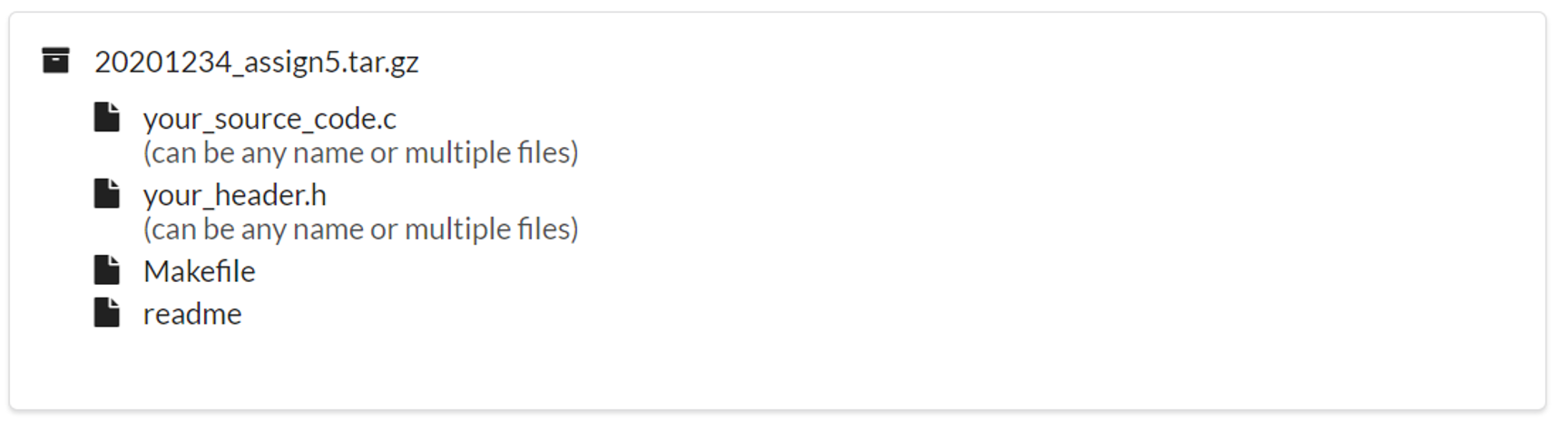Click the note under your_header.h
1568x429 pixels.
[x=360, y=229]
